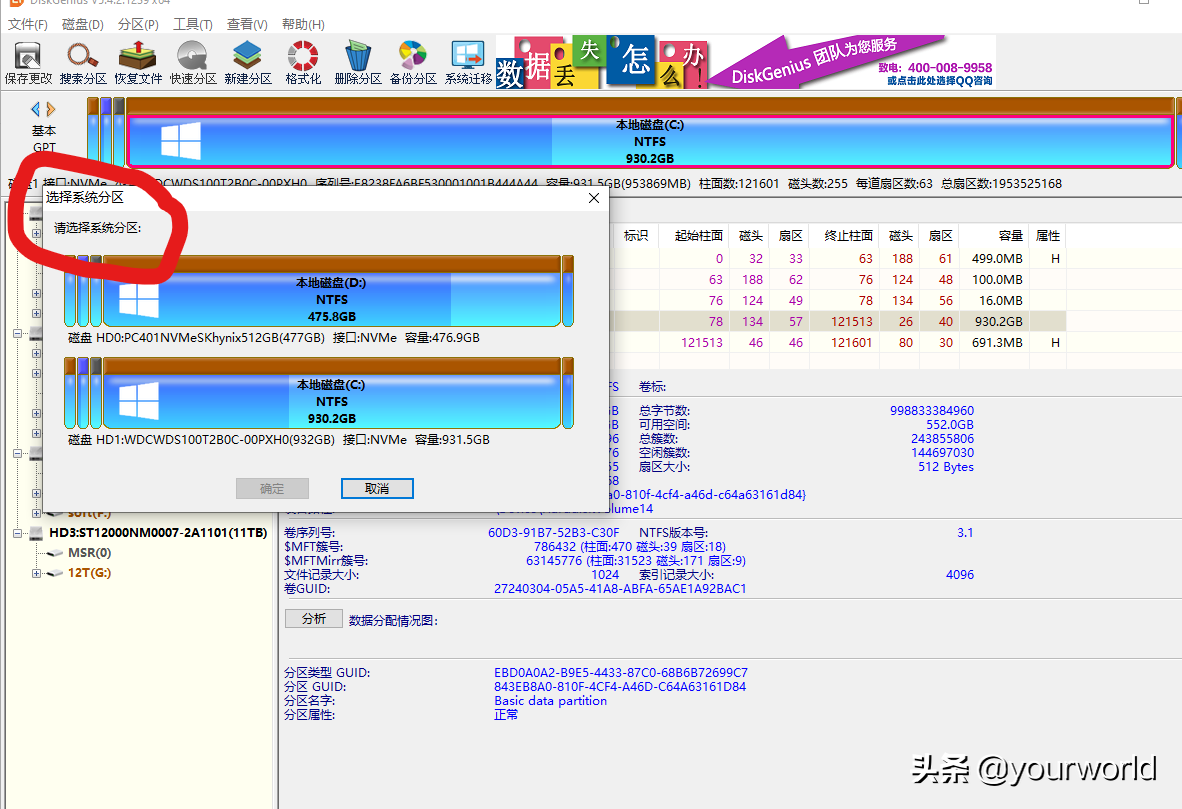Image resolution: width=1182 pixels, height=809 pixels.
Task: Select the 12T(G:) partition in tree
Action: pos(89,573)
